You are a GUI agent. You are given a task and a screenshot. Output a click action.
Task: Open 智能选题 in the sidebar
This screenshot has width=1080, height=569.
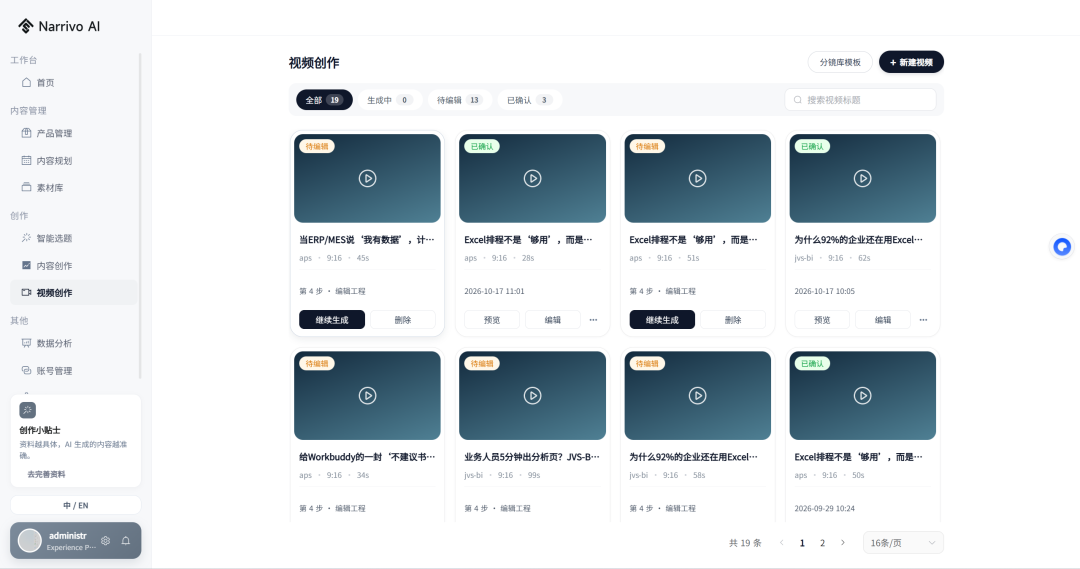(x=74, y=238)
